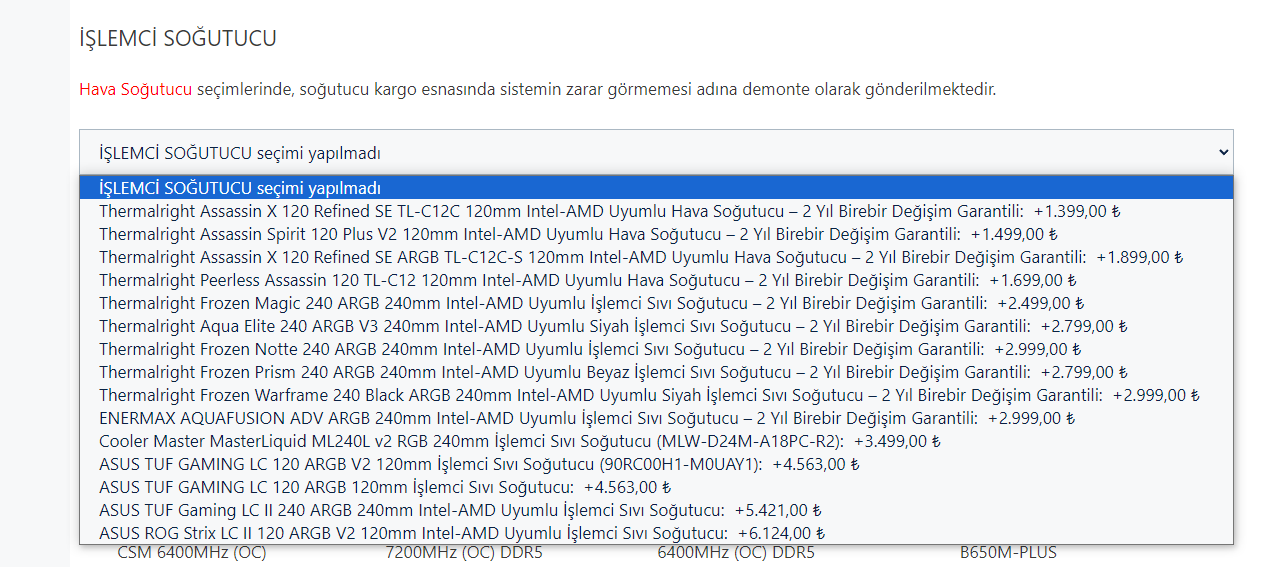Open the İŞLEMCİ SOĞUTUCU selection combo box

click(655, 152)
